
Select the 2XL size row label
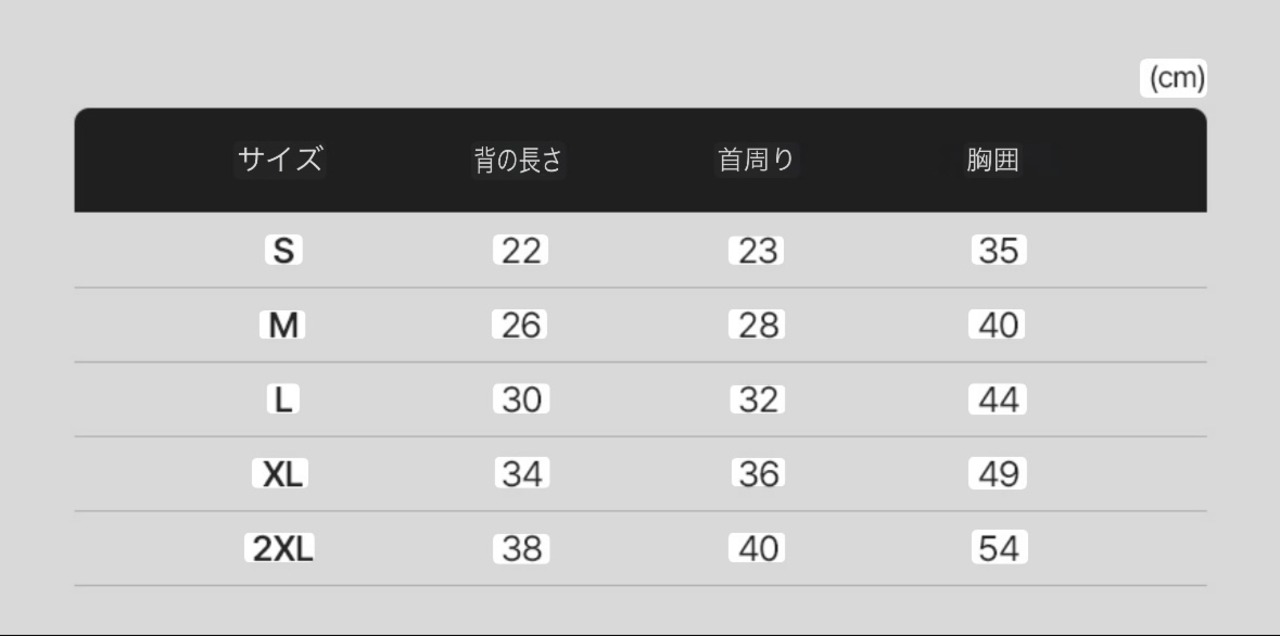282,548
